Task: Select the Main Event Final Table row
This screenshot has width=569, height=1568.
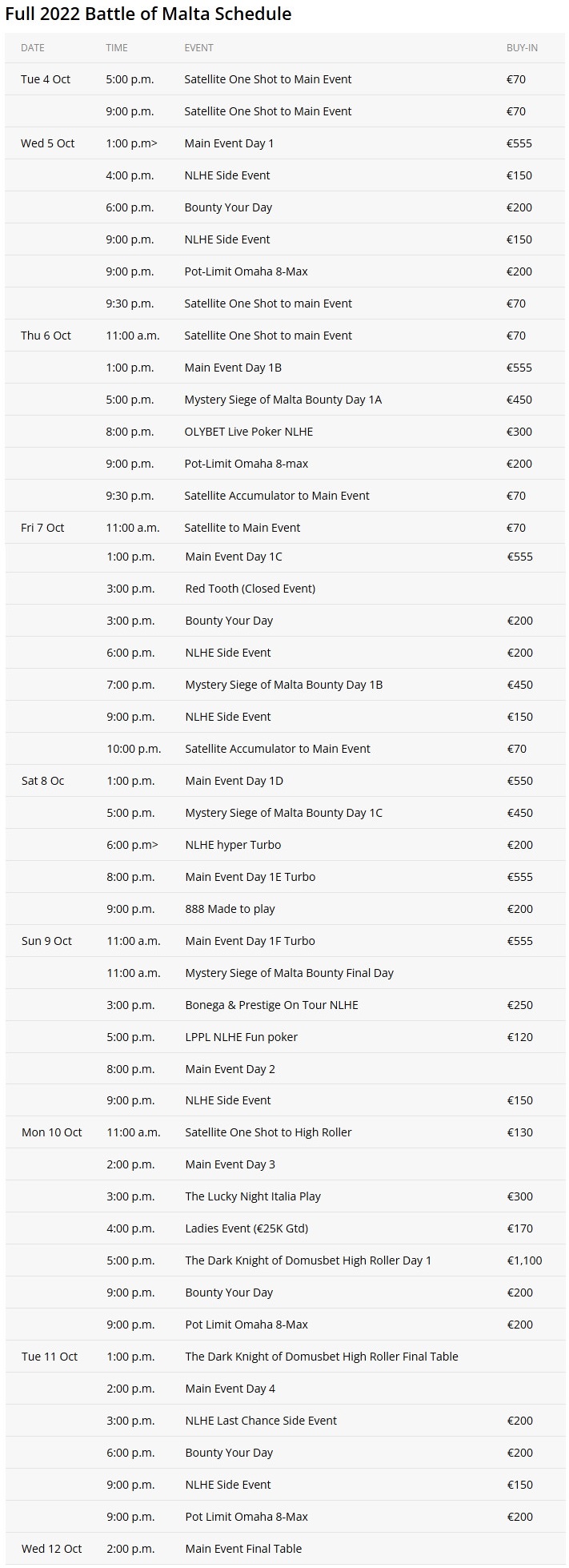Action: pyautogui.click(x=285, y=1549)
